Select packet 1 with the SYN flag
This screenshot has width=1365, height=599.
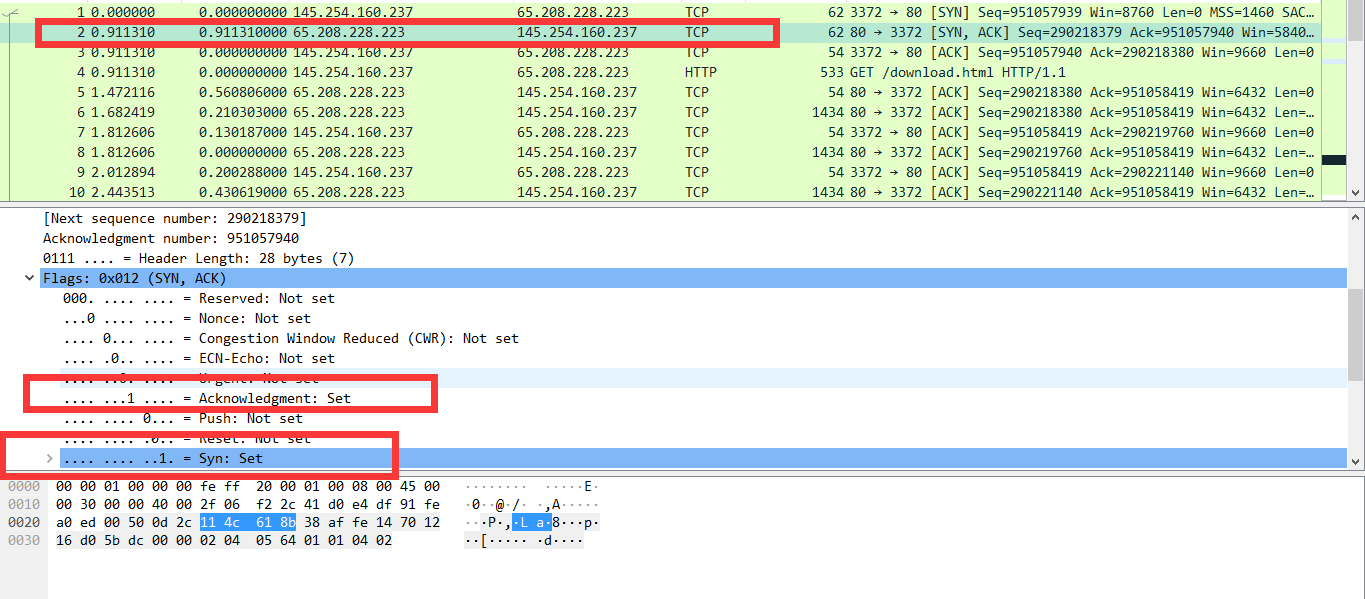(x=400, y=12)
